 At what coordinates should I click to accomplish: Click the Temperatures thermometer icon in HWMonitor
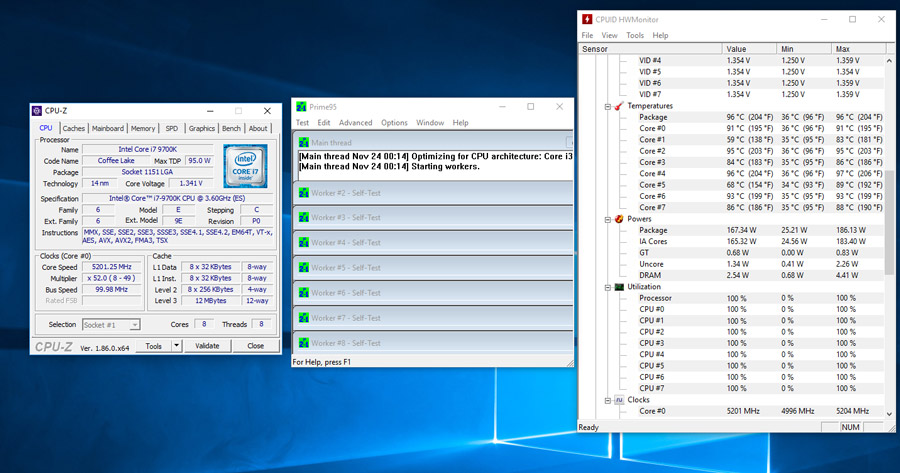pos(619,106)
